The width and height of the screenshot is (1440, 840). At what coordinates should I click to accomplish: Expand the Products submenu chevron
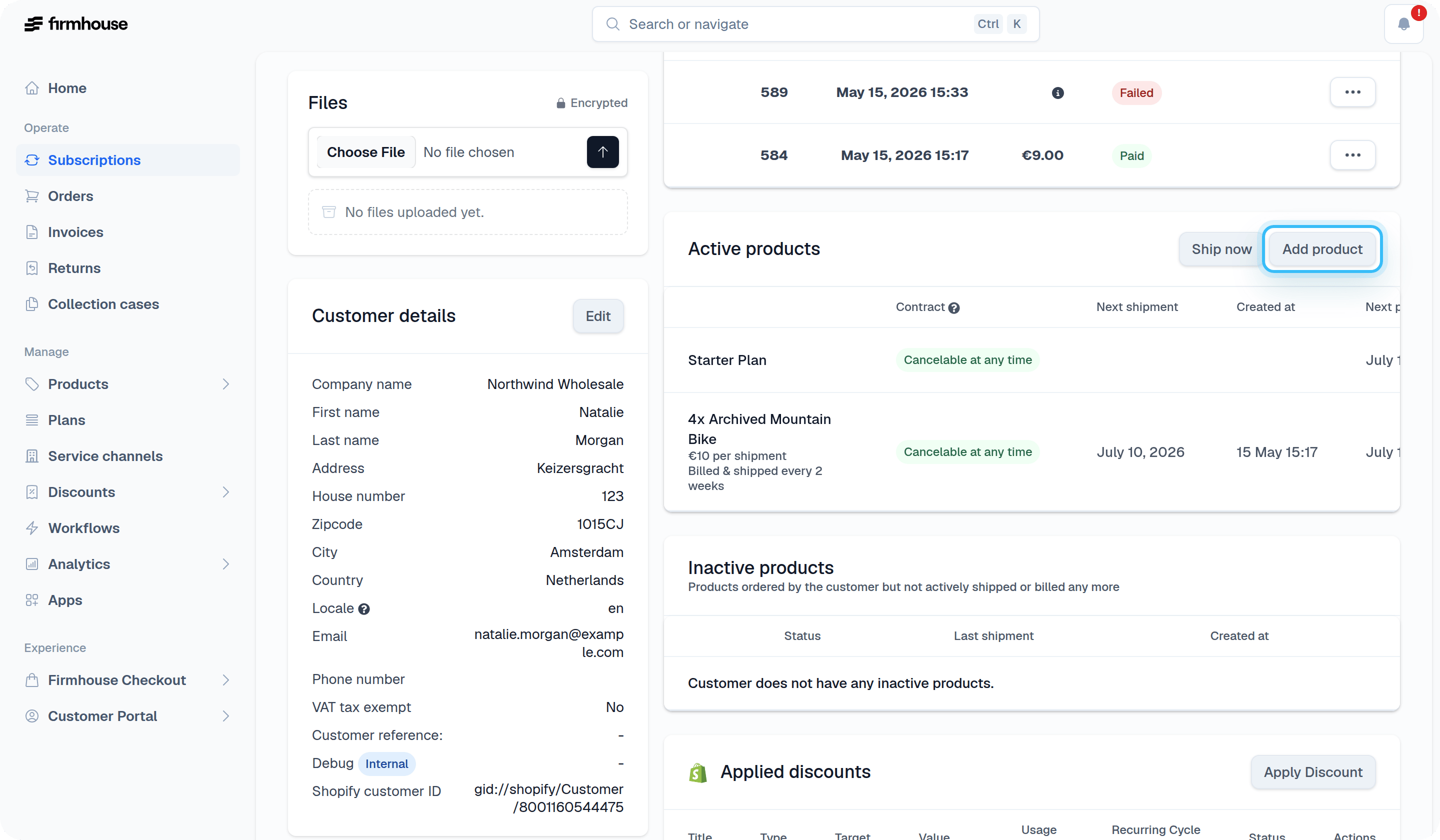point(225,384)
